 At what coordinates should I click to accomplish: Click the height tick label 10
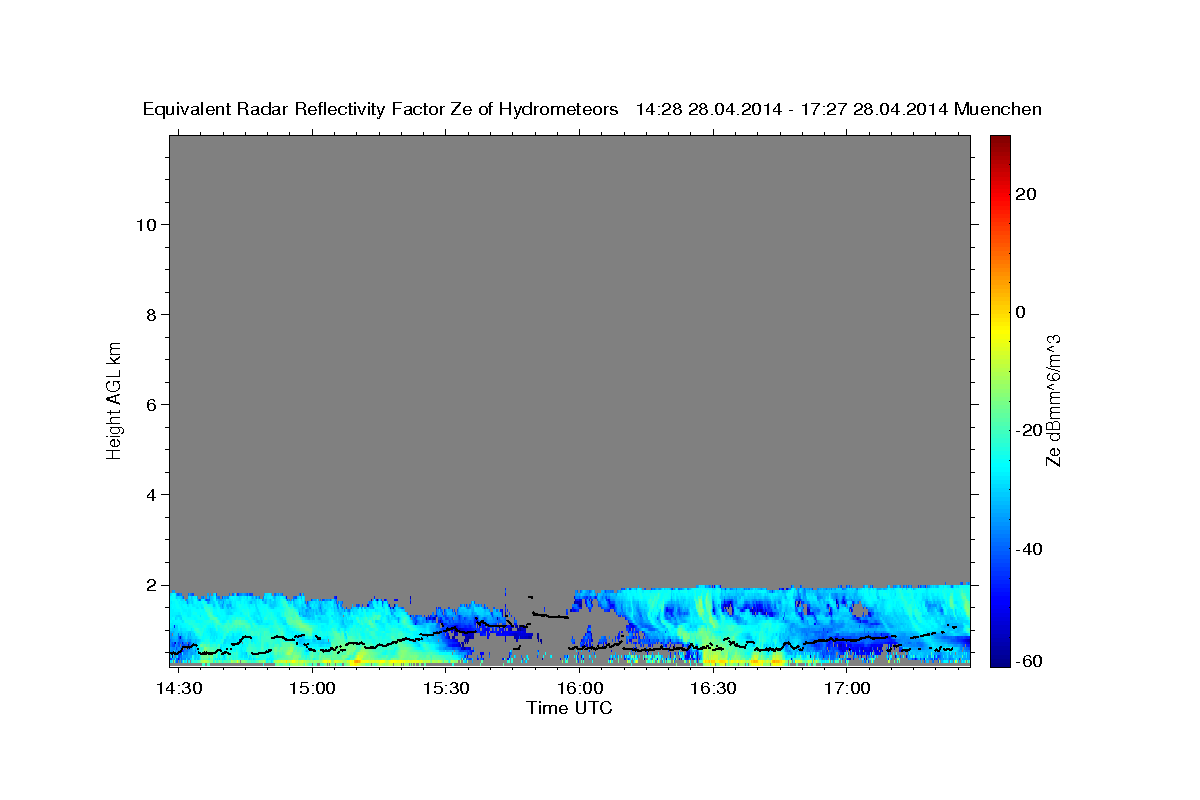146,225
